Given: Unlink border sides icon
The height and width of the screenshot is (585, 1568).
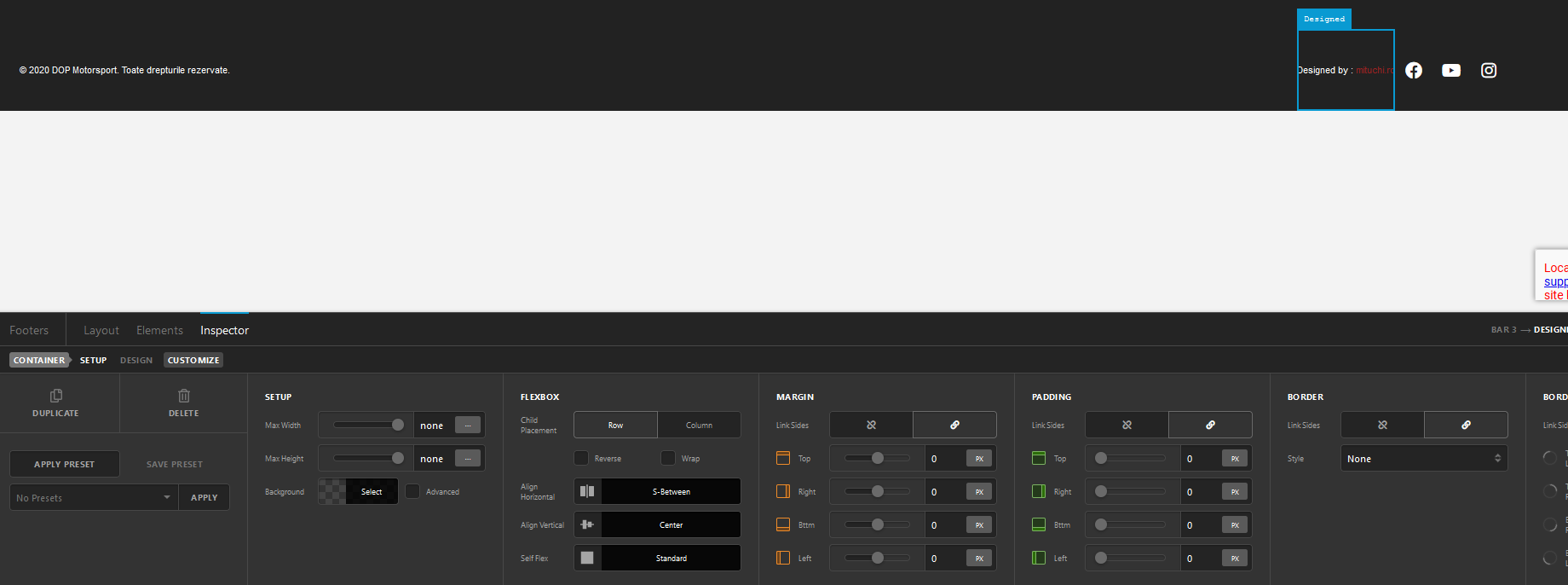Looking at the screenshot, I should pyautogui.click(x=1382, y=425).
